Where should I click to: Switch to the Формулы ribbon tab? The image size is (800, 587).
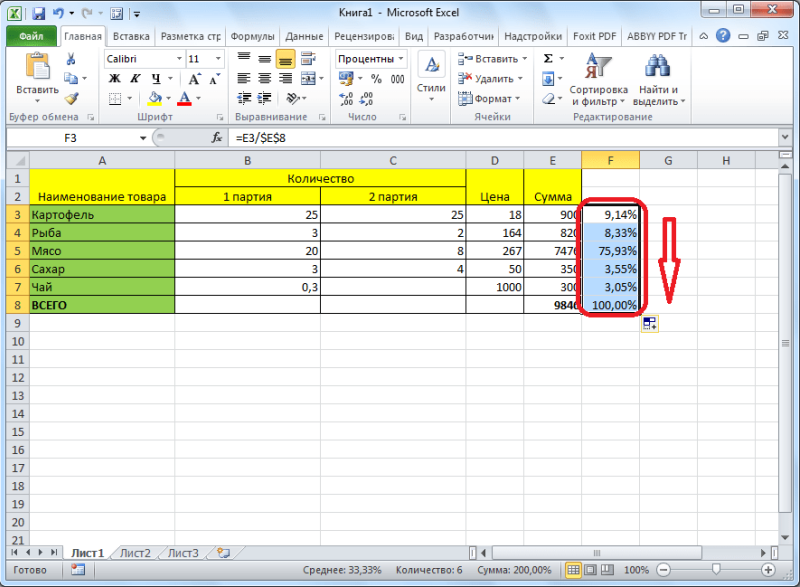[252, 36]
